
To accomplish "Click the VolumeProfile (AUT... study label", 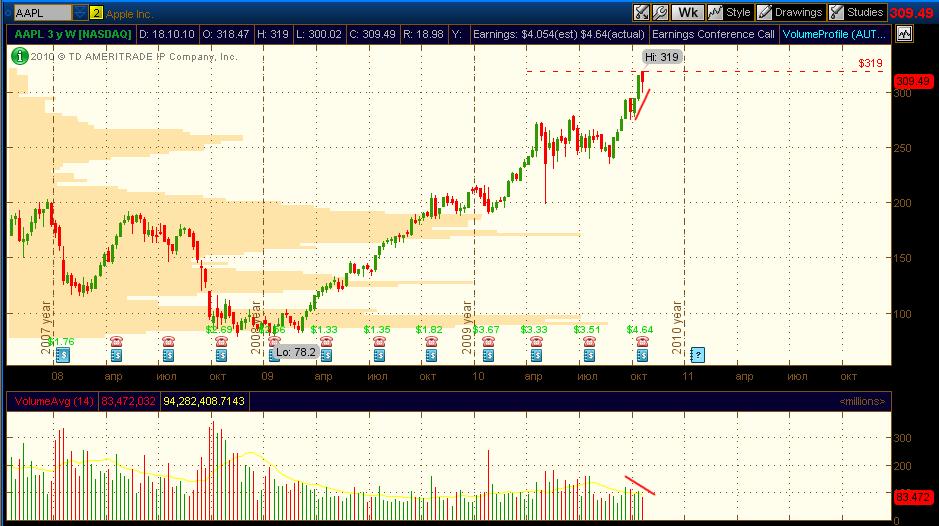I will (834, 34).
